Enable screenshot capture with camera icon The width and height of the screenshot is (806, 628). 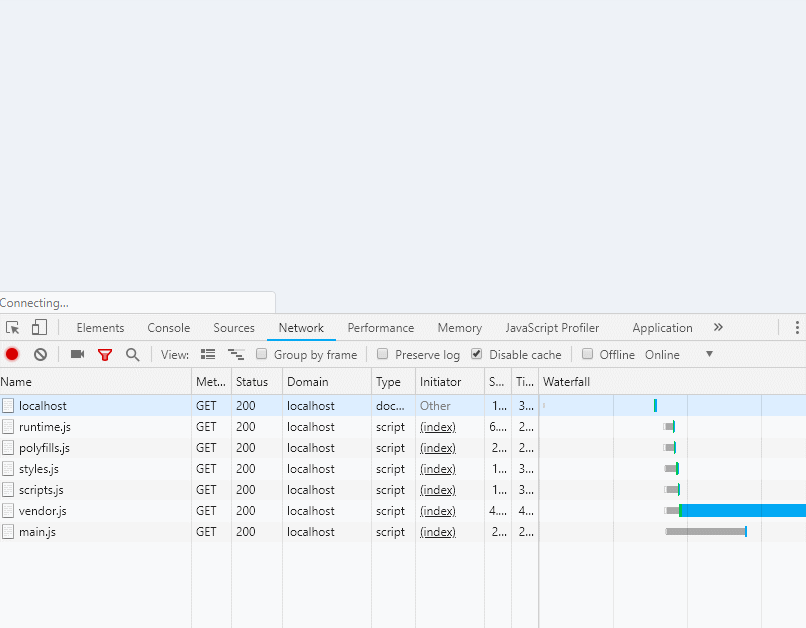click(x=77, y=354)
